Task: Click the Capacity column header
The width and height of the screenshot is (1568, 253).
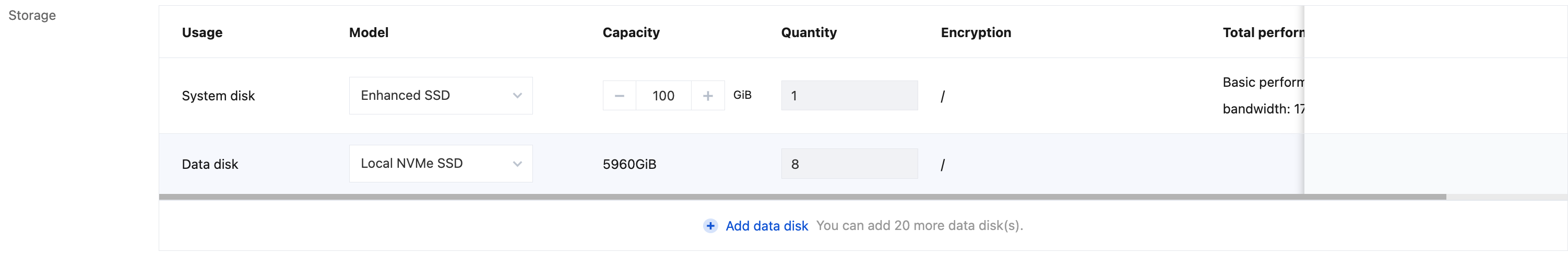Action: [x=631, y=32]
